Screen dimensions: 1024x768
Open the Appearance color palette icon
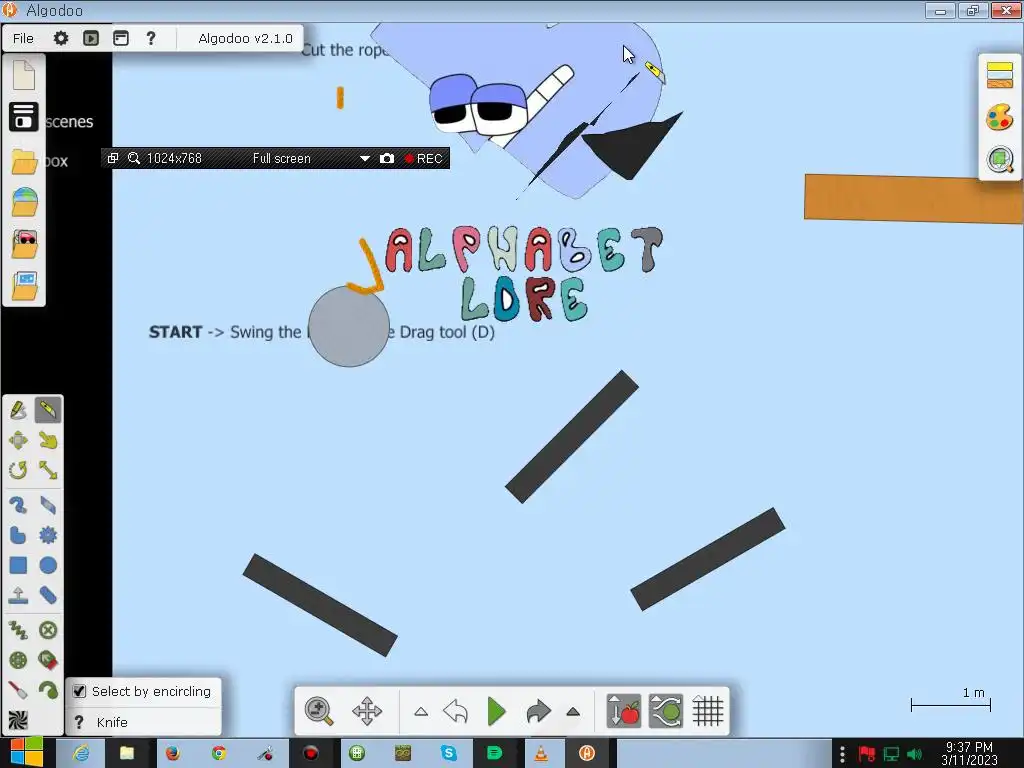click(1000, 118)
